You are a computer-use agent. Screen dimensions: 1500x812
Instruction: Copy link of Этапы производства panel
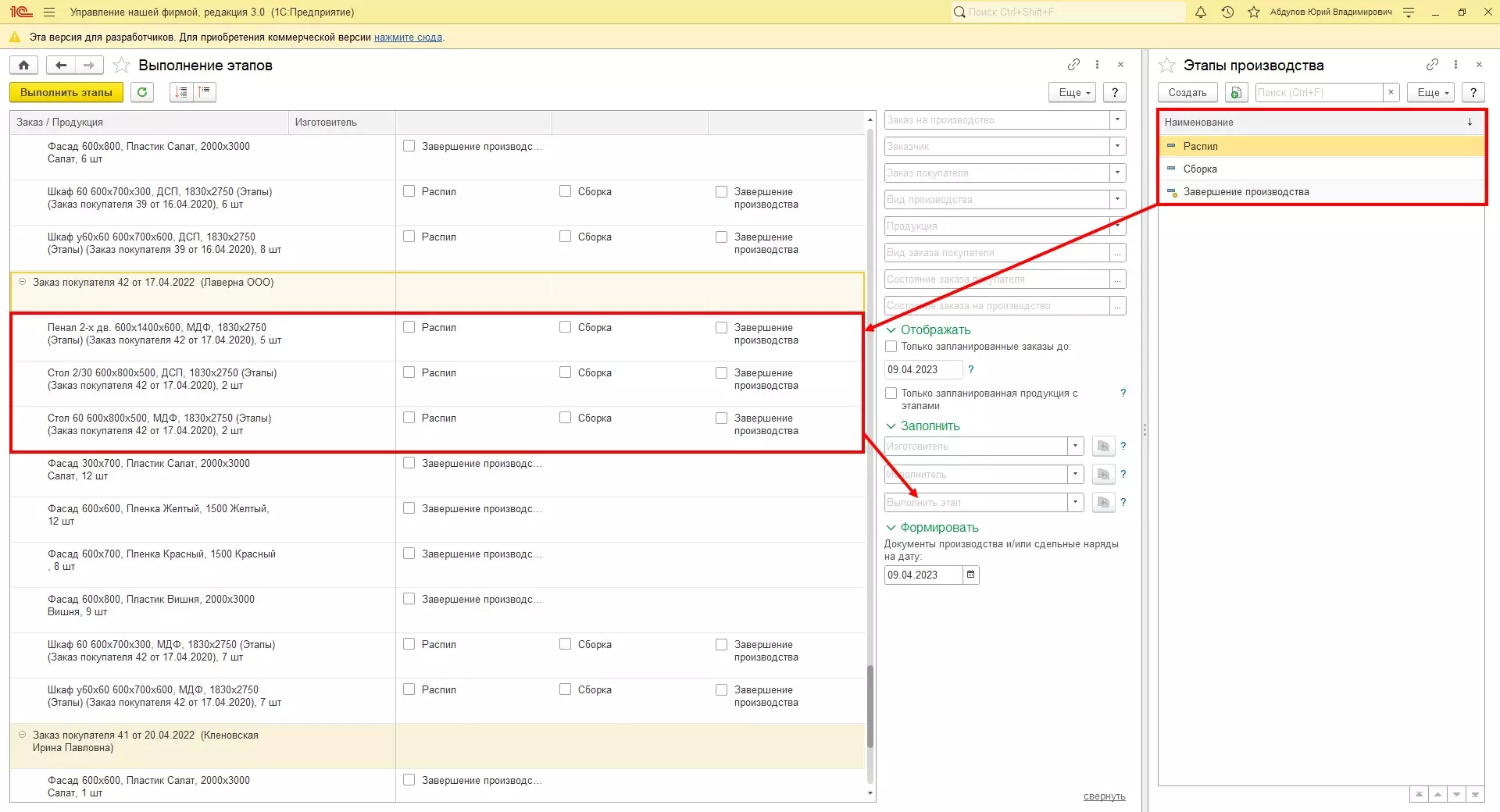point(1431,65)
